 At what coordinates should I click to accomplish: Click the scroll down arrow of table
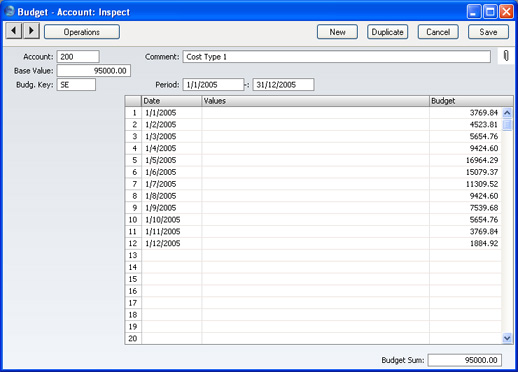[507, 338]
